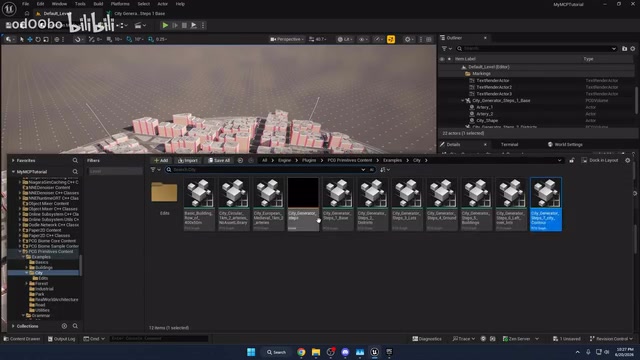Switch to the World Settings tab
This screenshot has width=640, height=360.
coord(565,144)
